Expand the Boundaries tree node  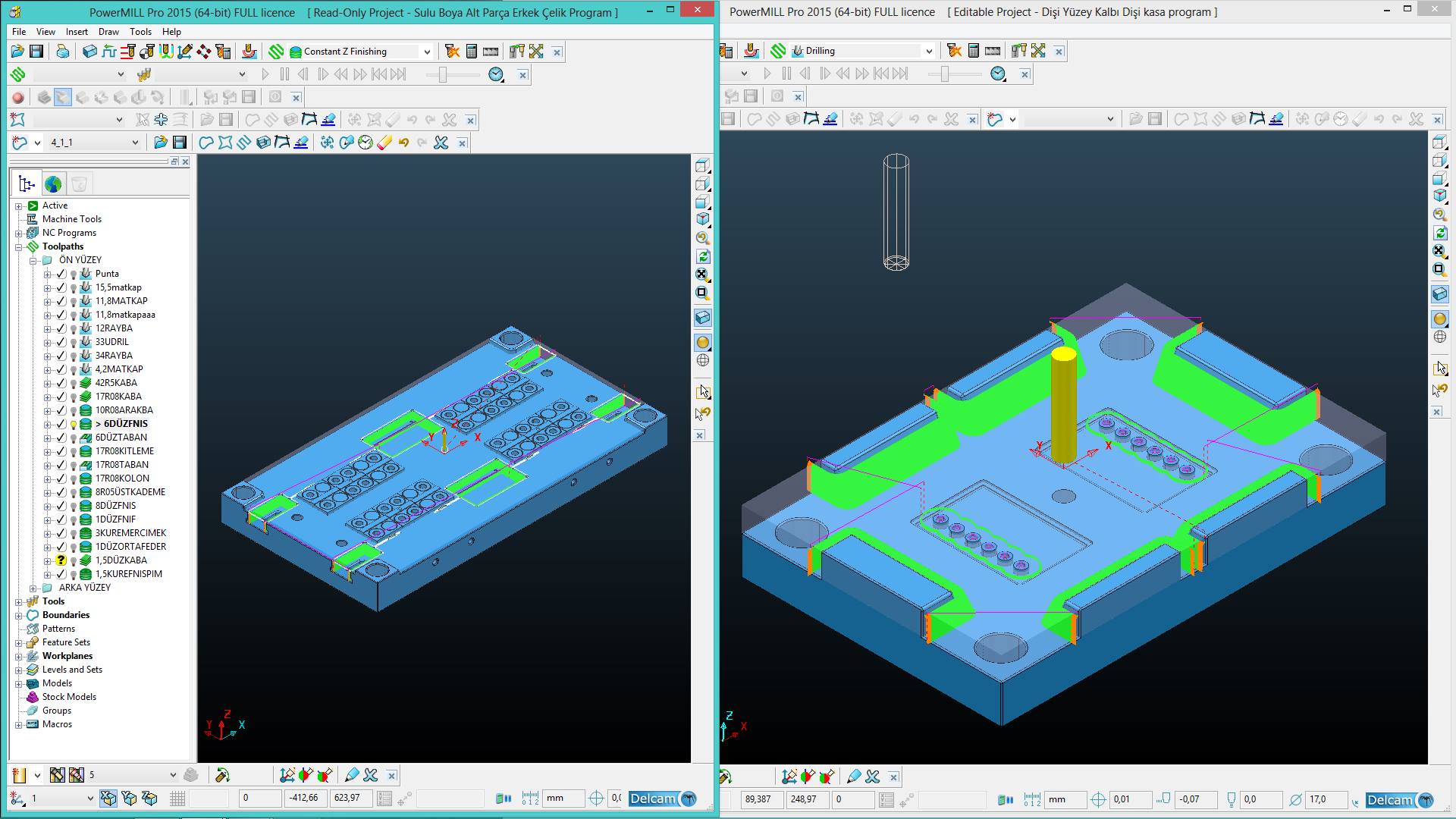click(19, 615)
